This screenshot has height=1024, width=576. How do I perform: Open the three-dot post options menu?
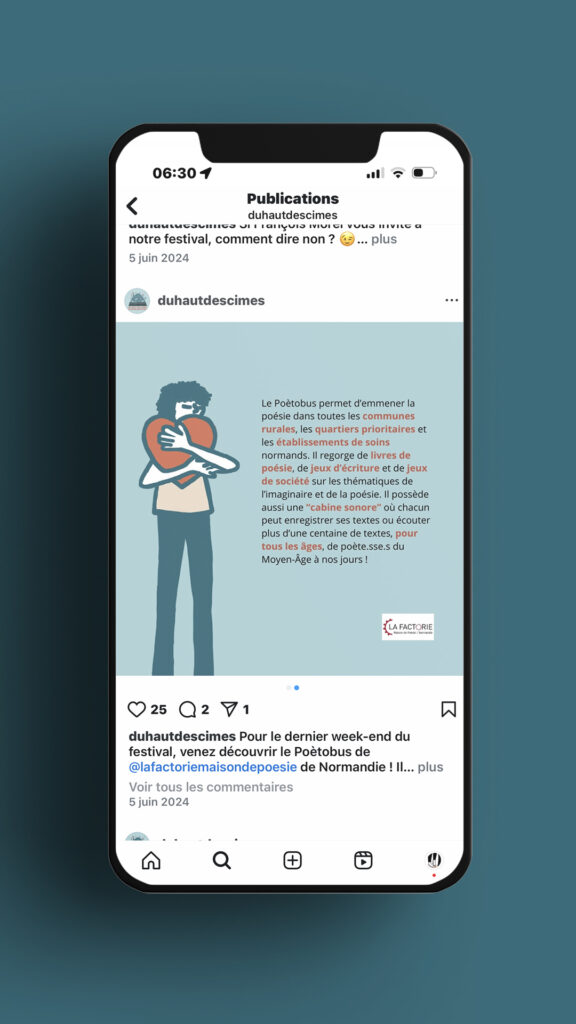coord(451,300)
